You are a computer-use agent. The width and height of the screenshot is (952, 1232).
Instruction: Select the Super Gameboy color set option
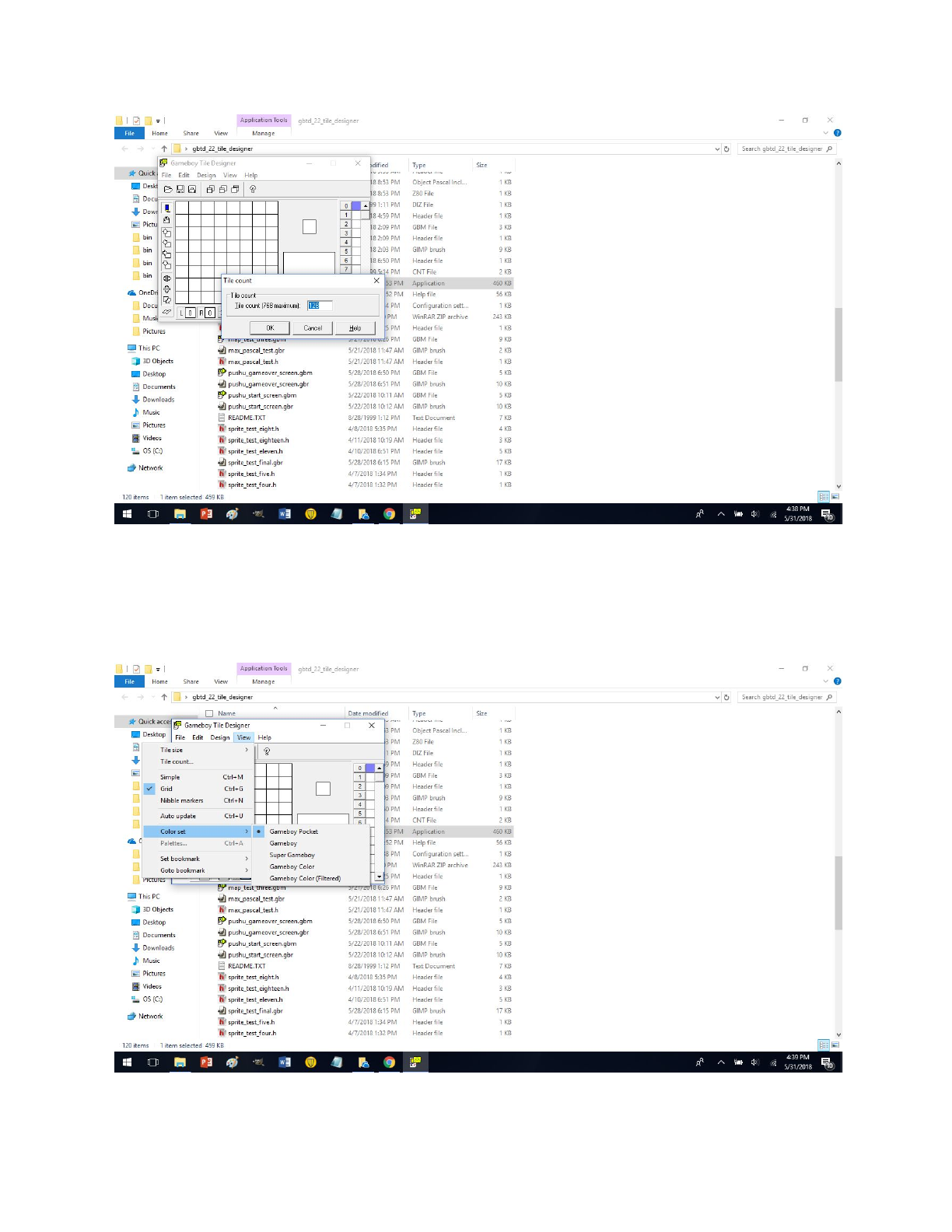[x=310, y=855]
